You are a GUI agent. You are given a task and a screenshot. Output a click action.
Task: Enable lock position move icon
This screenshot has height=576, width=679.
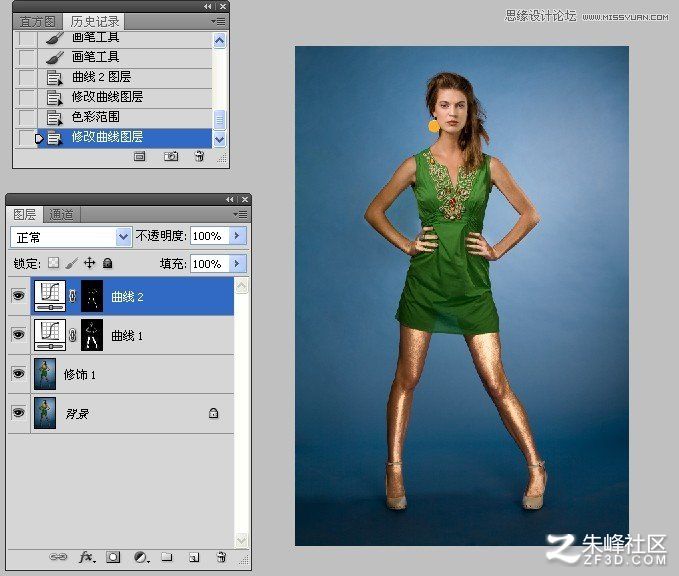[x=89, y=262]
